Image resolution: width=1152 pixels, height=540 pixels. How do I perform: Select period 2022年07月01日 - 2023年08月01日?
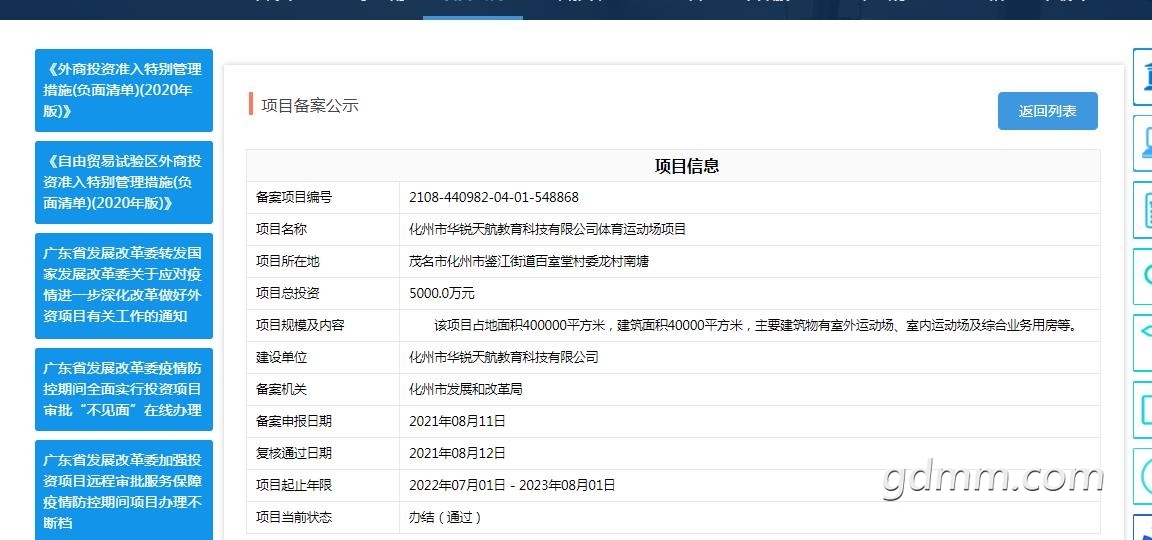click(x=512, y=485)
